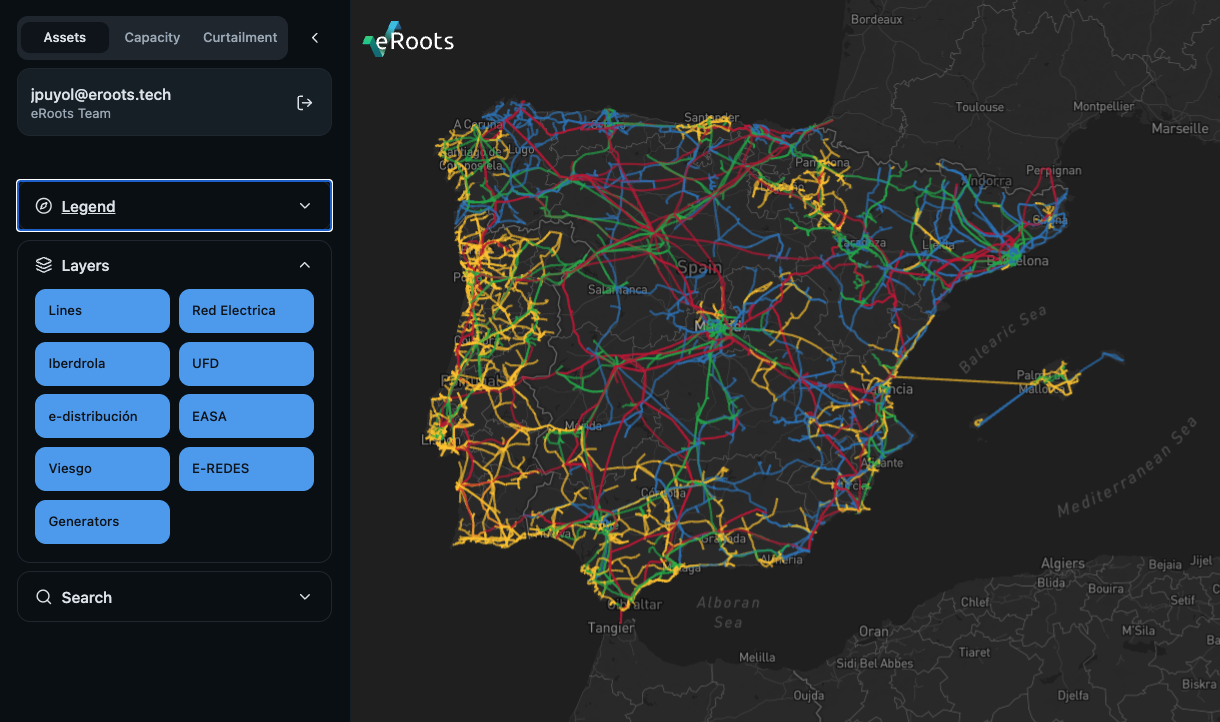Disable the Viesgo layer
Image resolution: width=1220 pixels, height=722 pixels.
101,468
